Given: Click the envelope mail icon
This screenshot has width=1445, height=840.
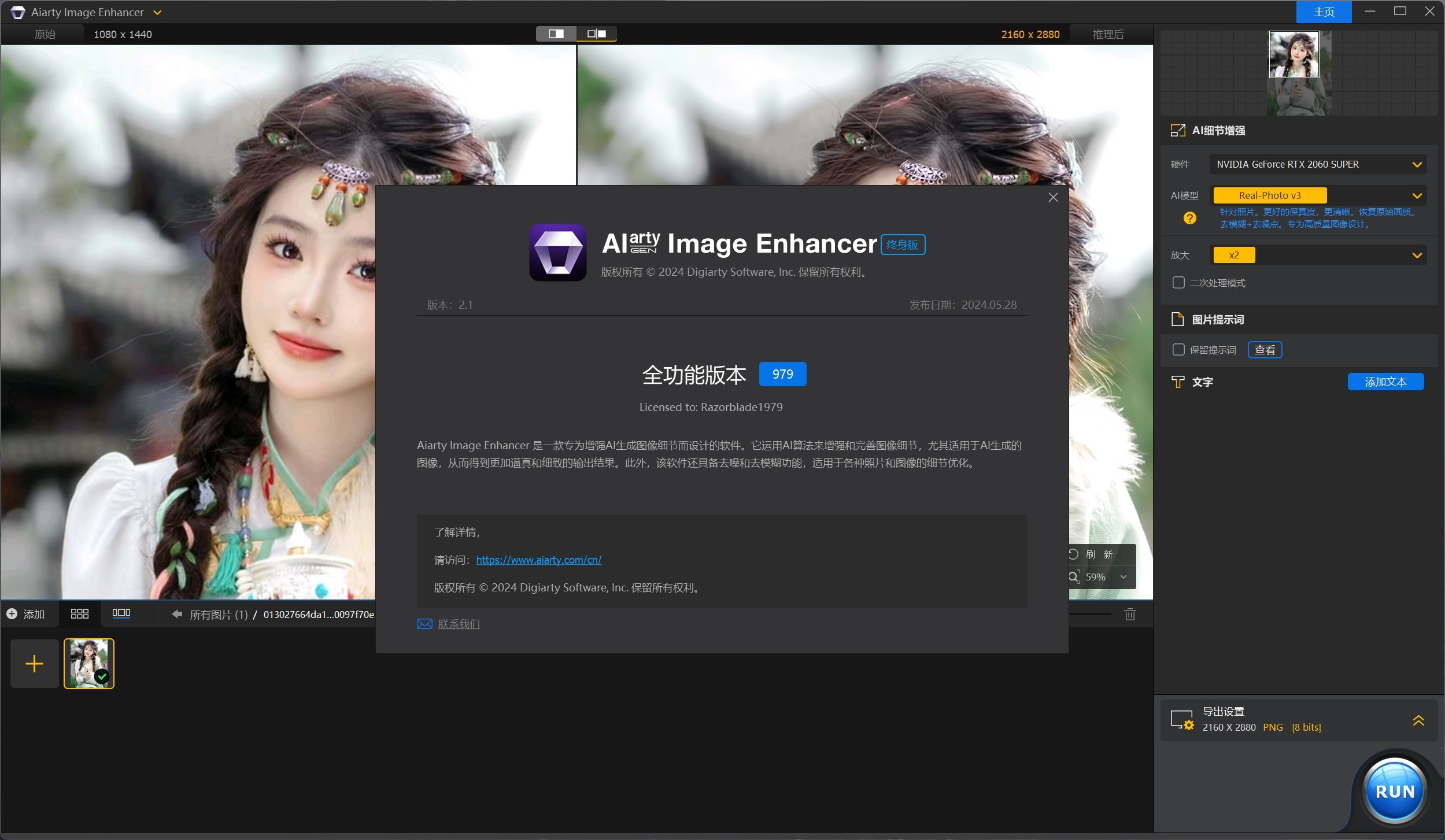Looking at the screenshot, I should pyautogui.click(x=424, y=624).
